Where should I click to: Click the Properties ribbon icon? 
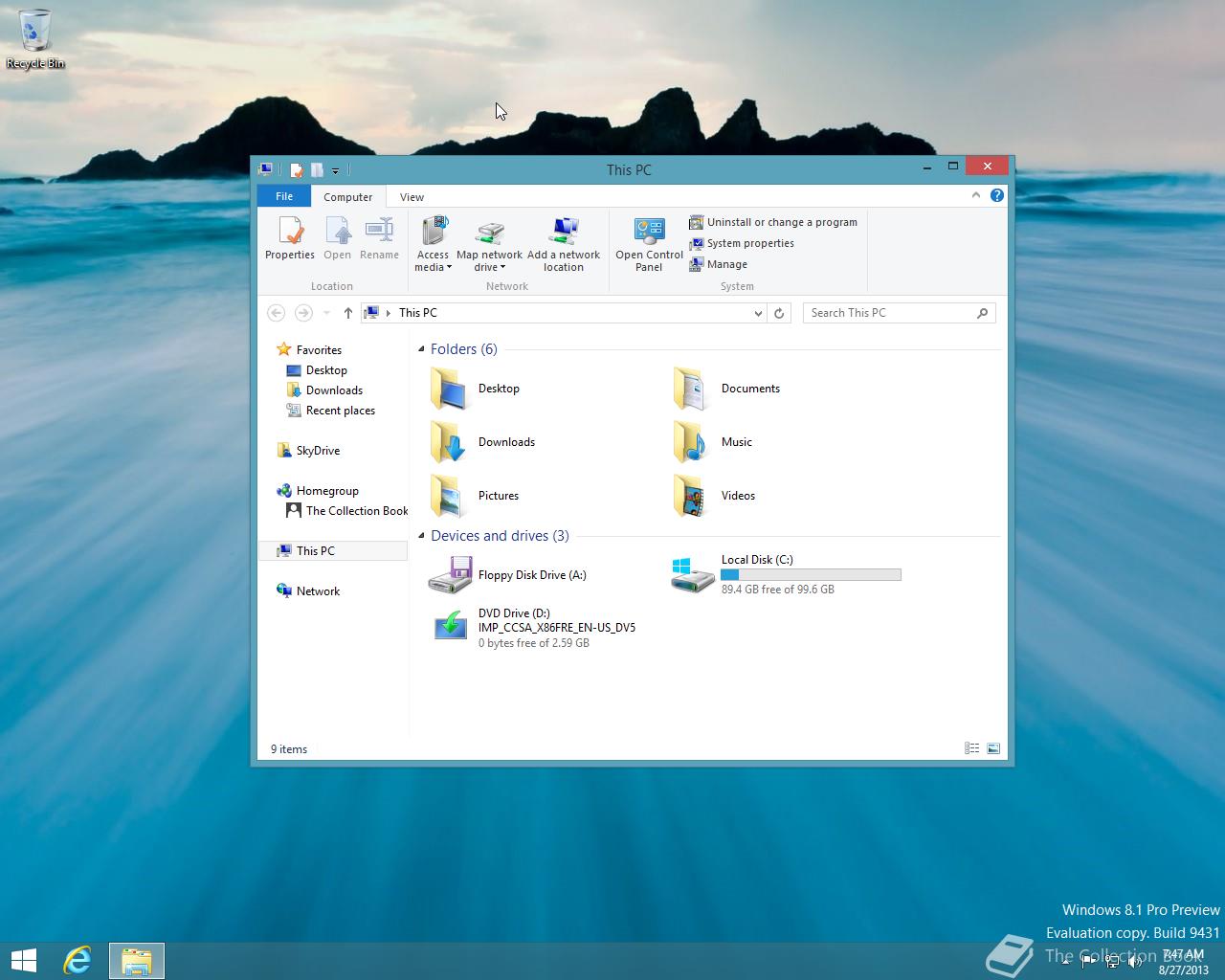(x=290, y=238)
